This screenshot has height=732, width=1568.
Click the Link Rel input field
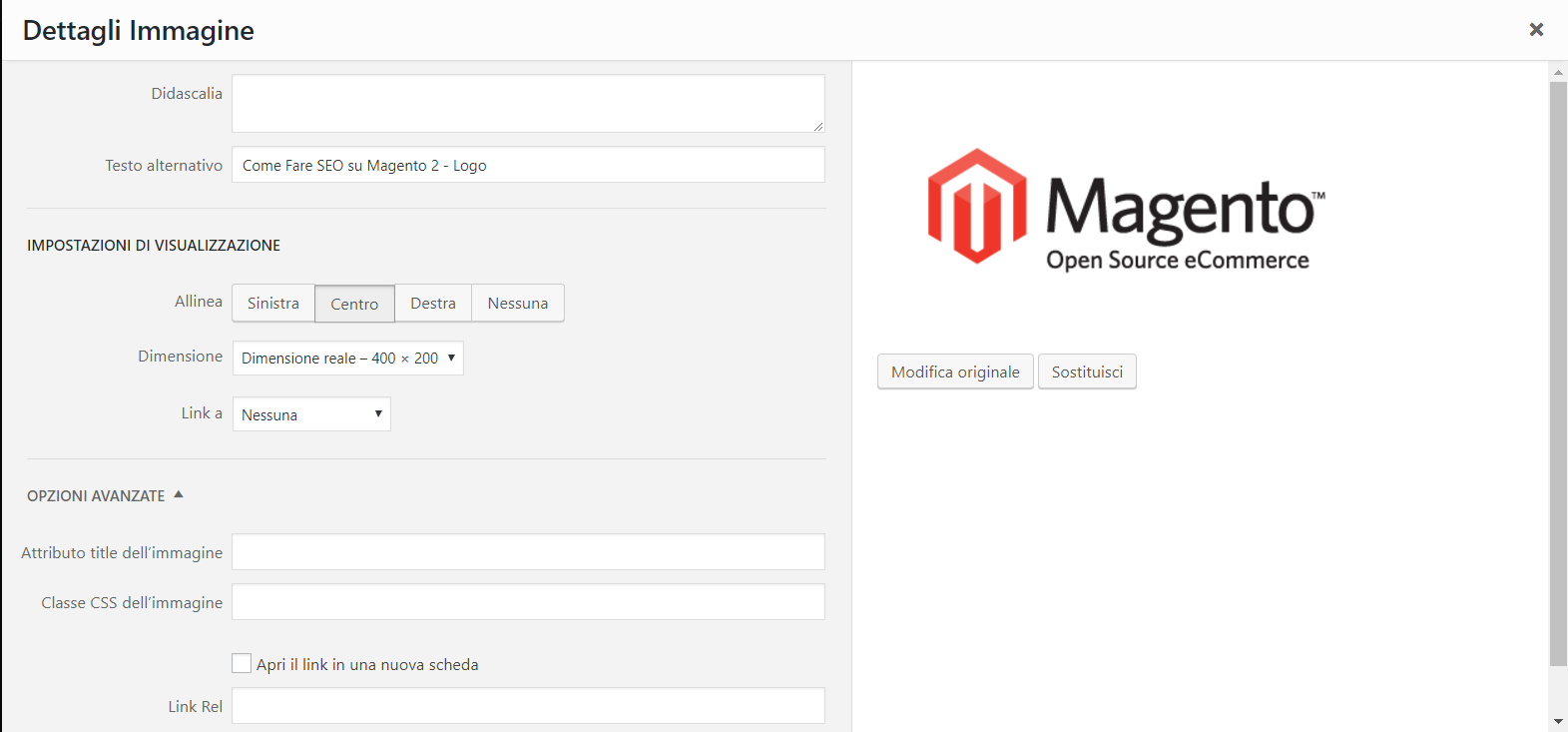point(528,706)
